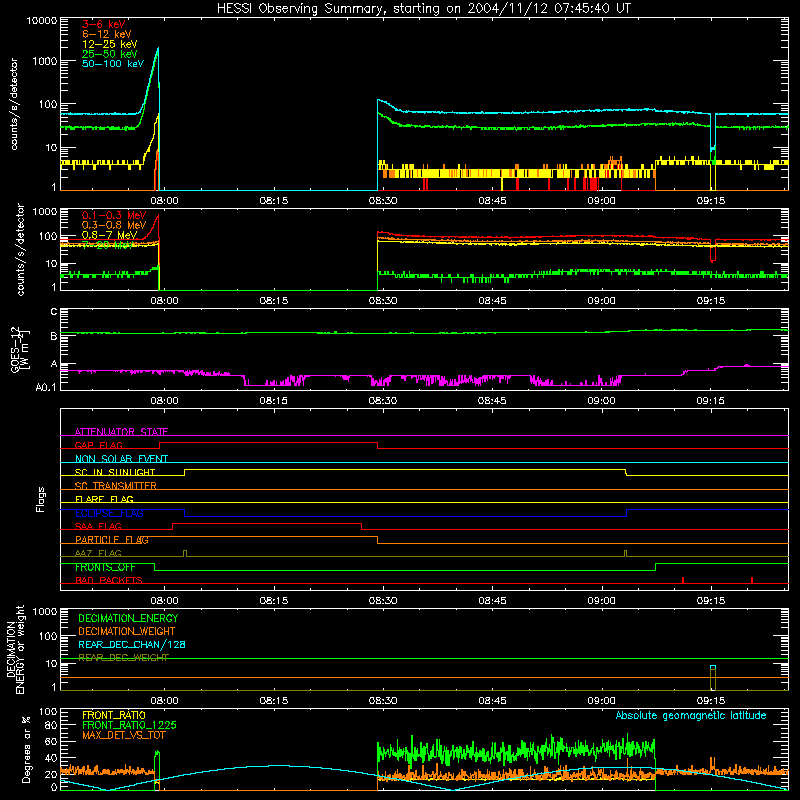The image size is (800, 800).
Task: Click the green 25-50 keV legend entry
Action: pos(109,54)
